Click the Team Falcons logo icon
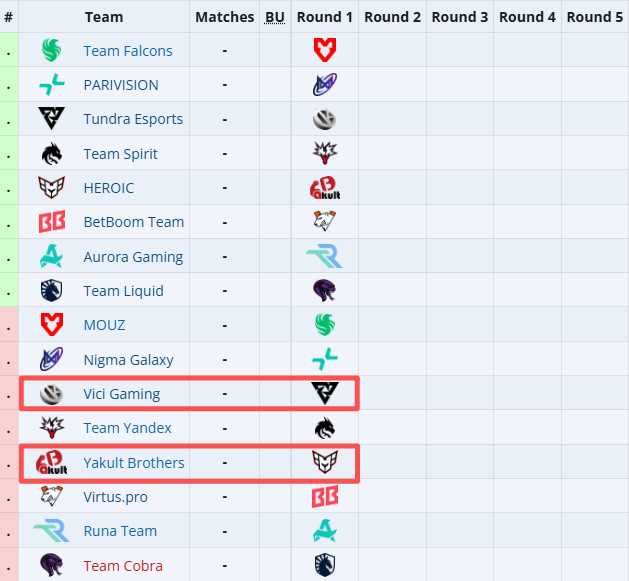The width and height of the screenshot is (629, 581). click(x=51, y=51)
